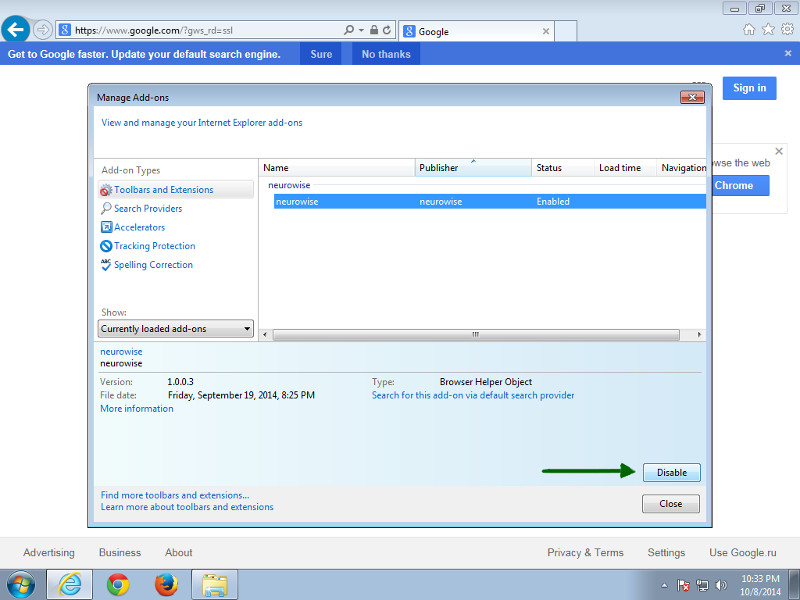Click the horizontal scrollbar in add-on list
Screen dimensions: 800x600
(x=475, y=335)
